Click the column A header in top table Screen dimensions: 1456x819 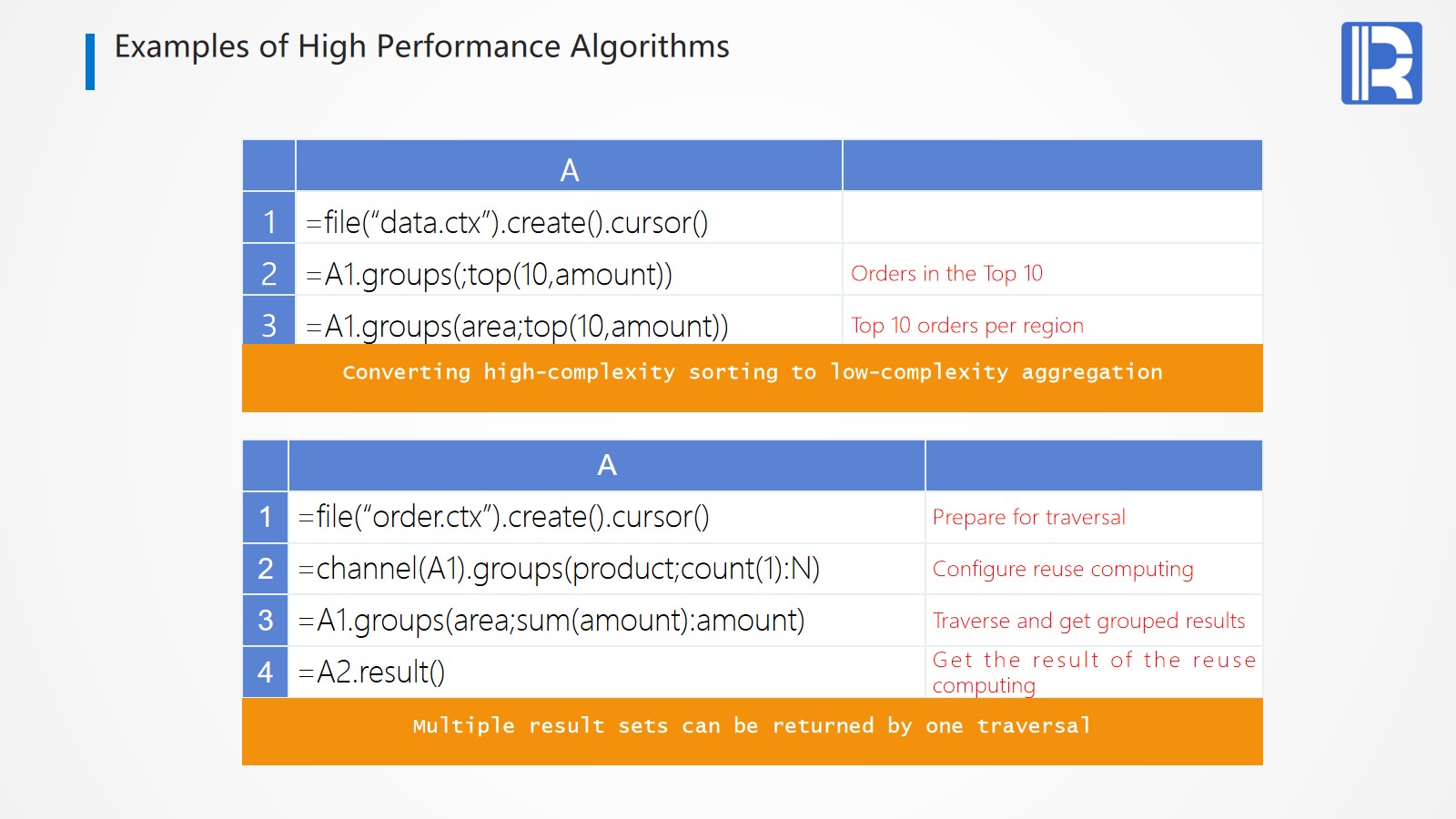[569, 169]
